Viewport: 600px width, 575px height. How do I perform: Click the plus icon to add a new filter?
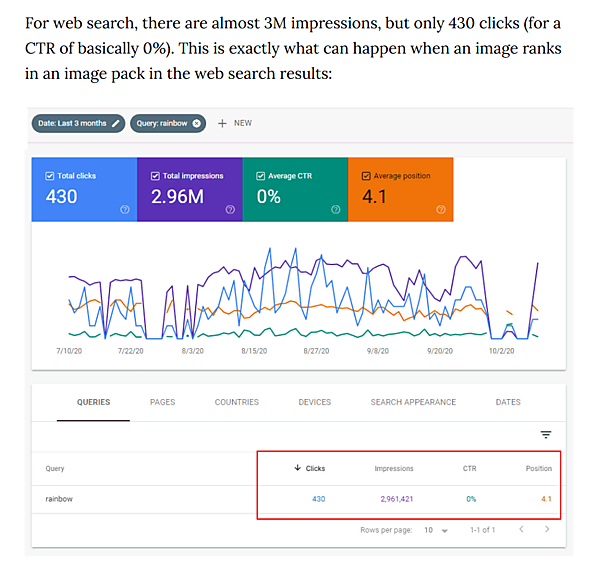pos(221,123)
